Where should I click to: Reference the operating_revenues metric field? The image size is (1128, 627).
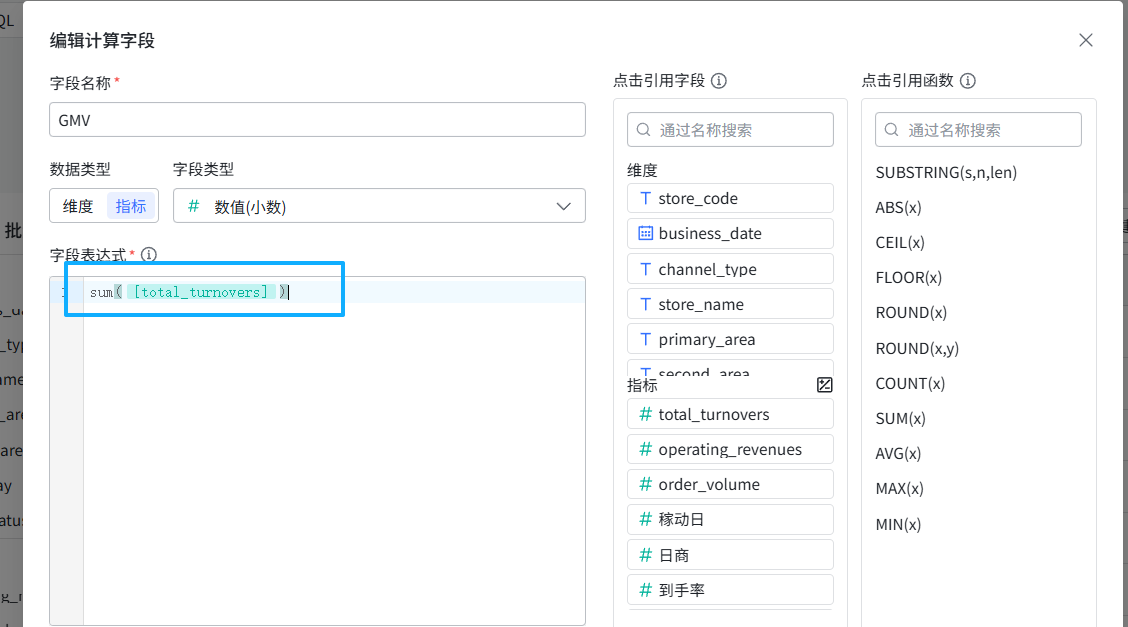(730, 449)
